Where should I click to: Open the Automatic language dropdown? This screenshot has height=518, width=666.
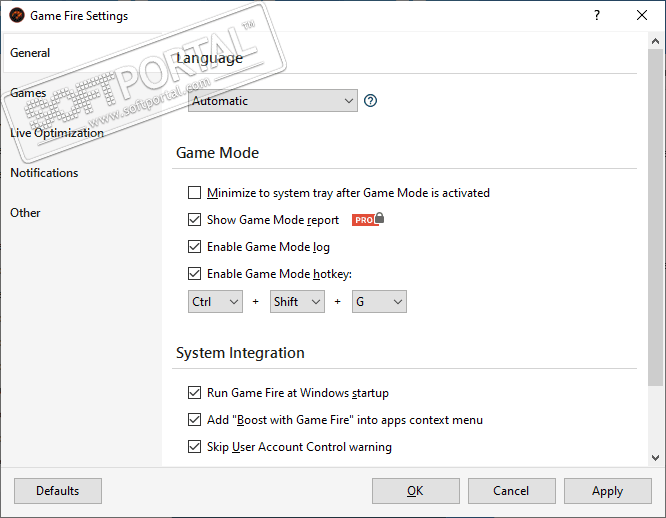click(272, 101)
